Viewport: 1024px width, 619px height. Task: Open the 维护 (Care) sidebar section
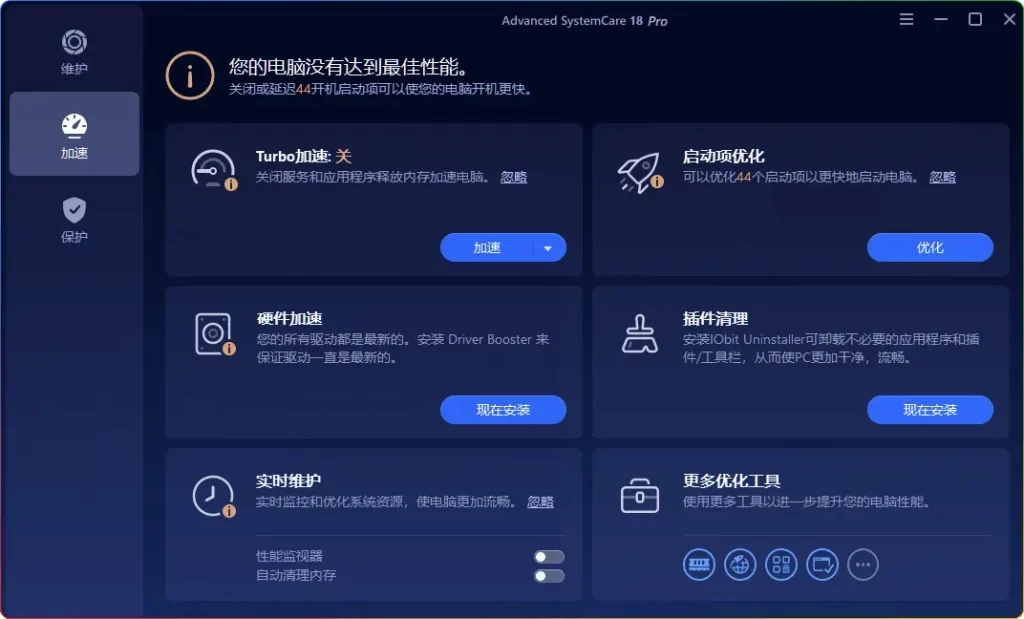74,52
